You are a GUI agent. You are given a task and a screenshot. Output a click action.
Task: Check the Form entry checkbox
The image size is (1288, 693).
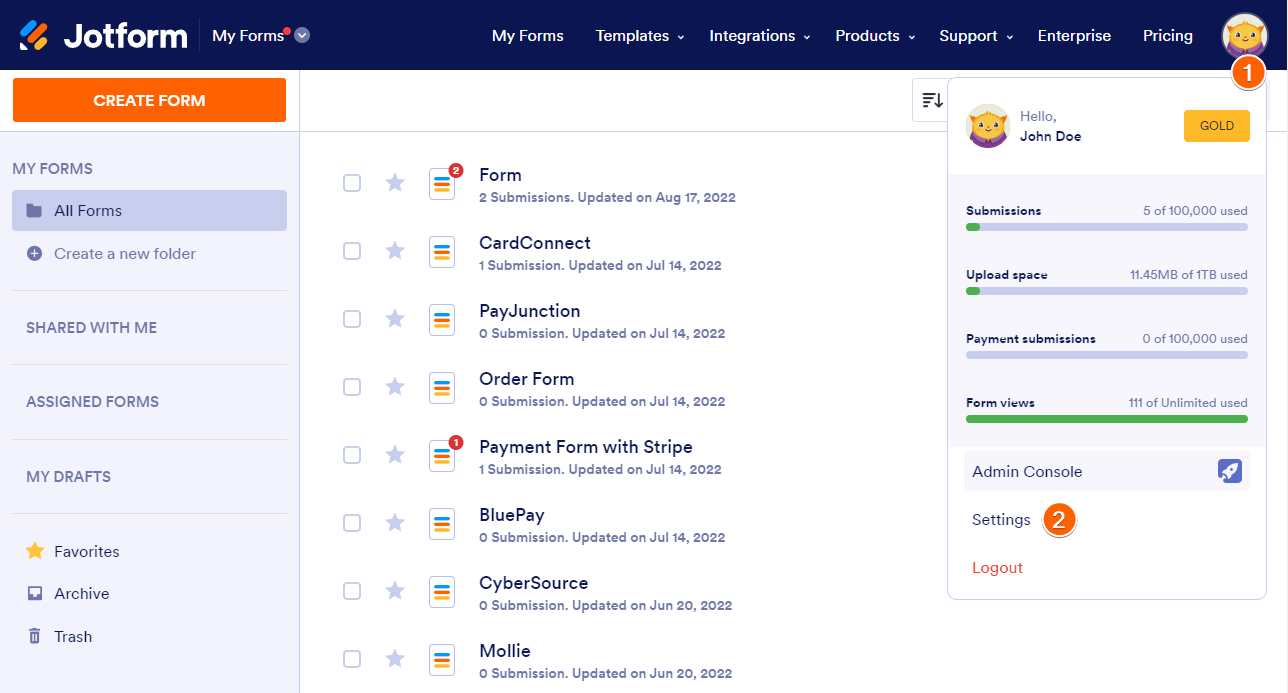tap(352, 183)
